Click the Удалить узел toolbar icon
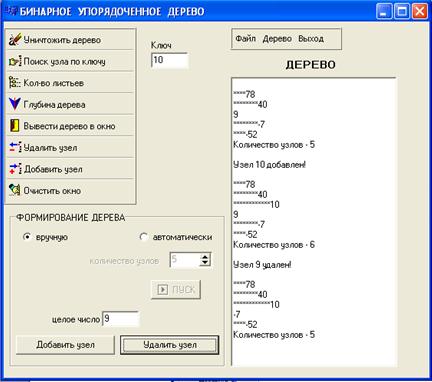Screen dimensions: 432x382 tap(15, 147)
